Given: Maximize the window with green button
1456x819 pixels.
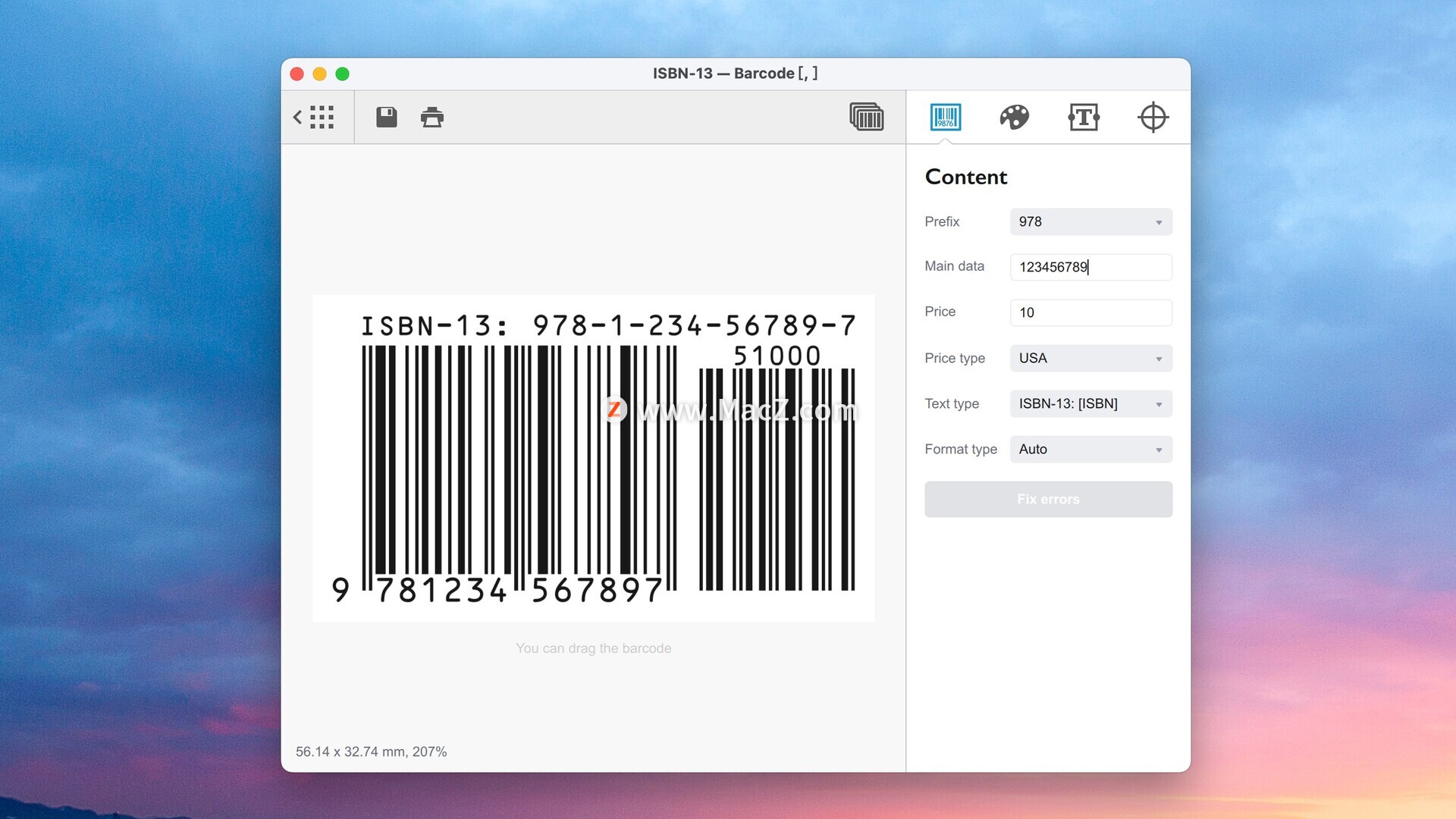Looking at the screenshot, I should click(343, 74).
